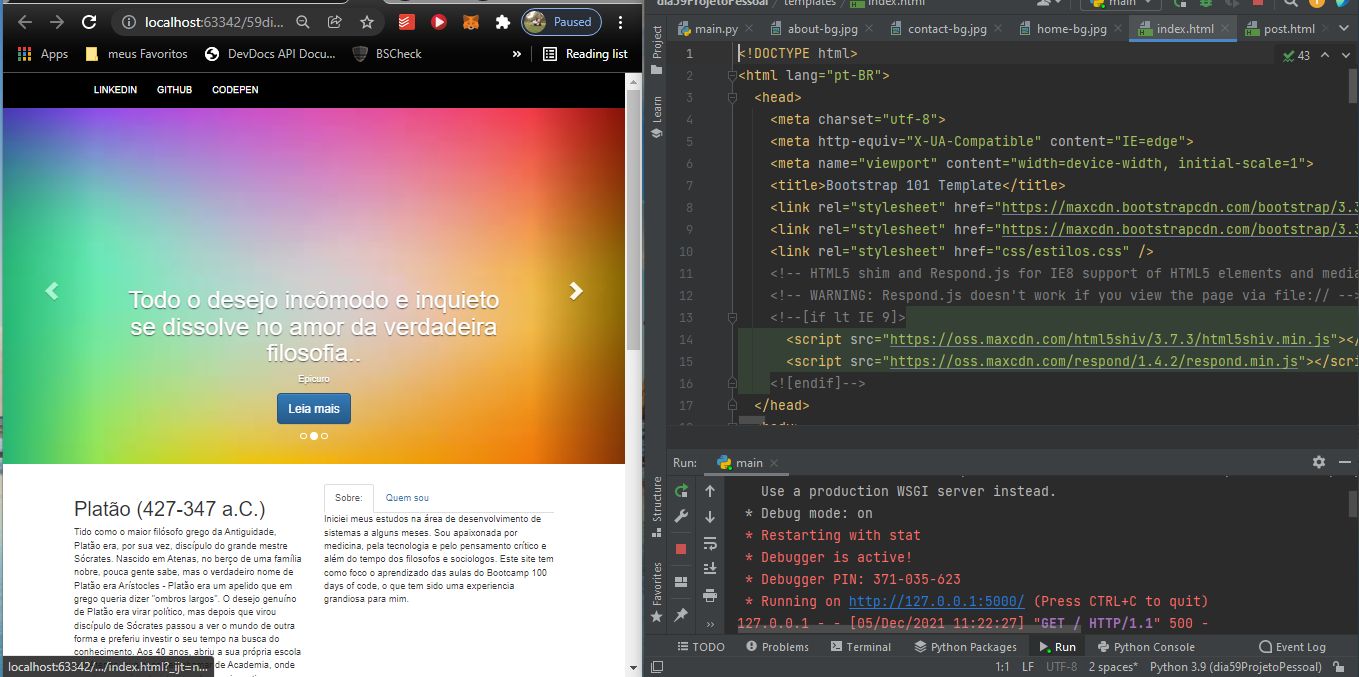Reload the browser page
Viewport: 1359px width, 677px height.
[x=89, y=22]
